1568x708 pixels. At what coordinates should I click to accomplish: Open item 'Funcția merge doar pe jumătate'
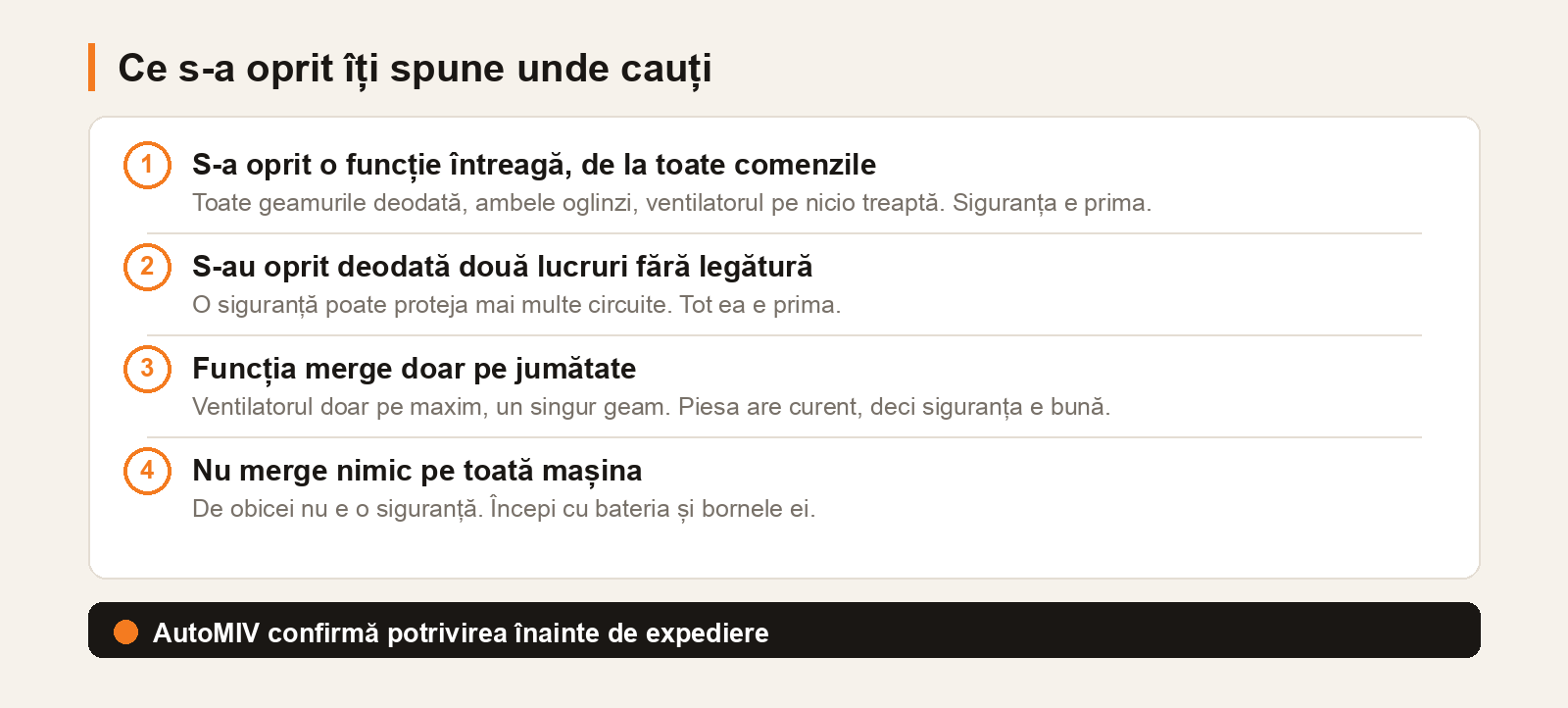point(414,369)
